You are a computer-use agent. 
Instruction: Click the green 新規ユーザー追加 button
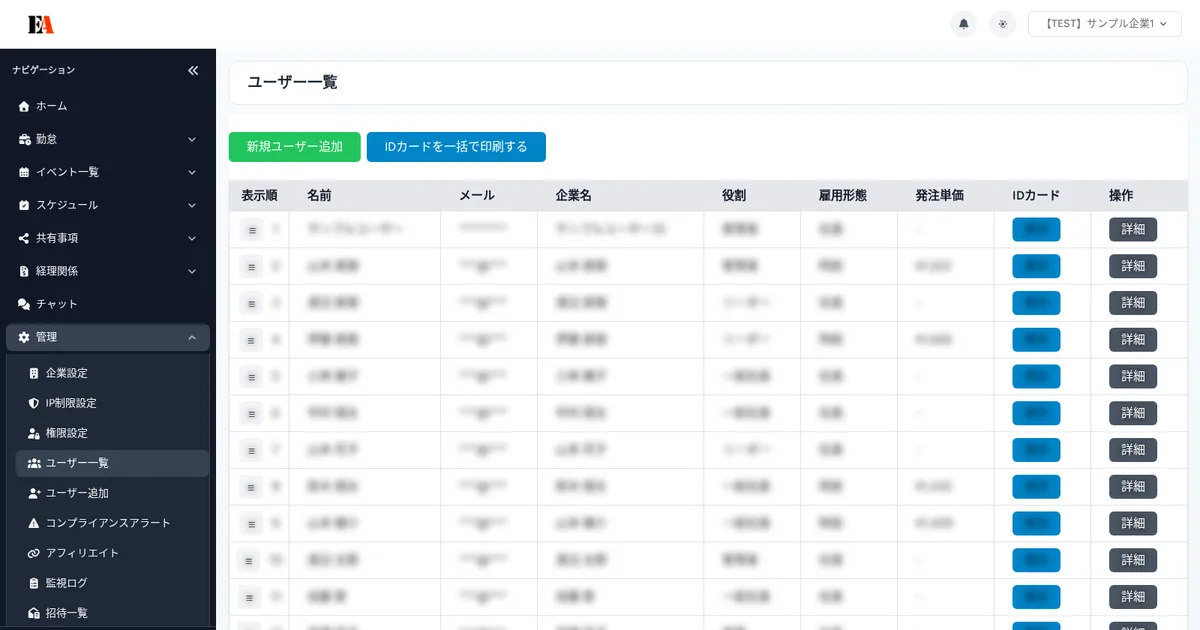294,146
